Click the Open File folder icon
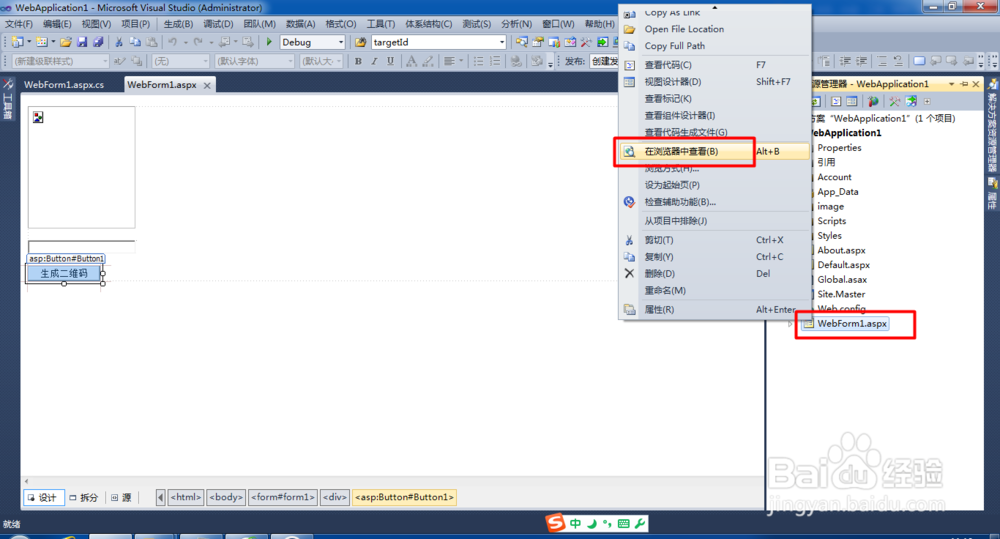 (x=66, y=42)
